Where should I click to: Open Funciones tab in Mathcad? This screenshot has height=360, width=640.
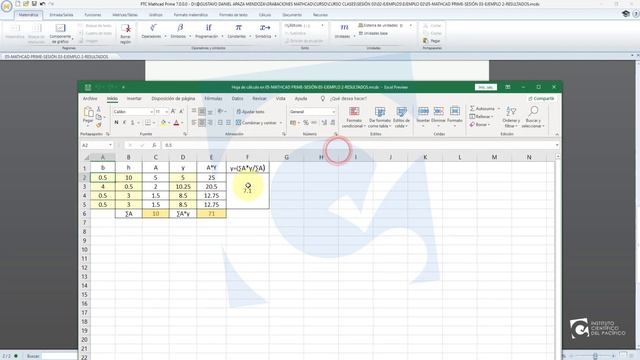(93, 15)
